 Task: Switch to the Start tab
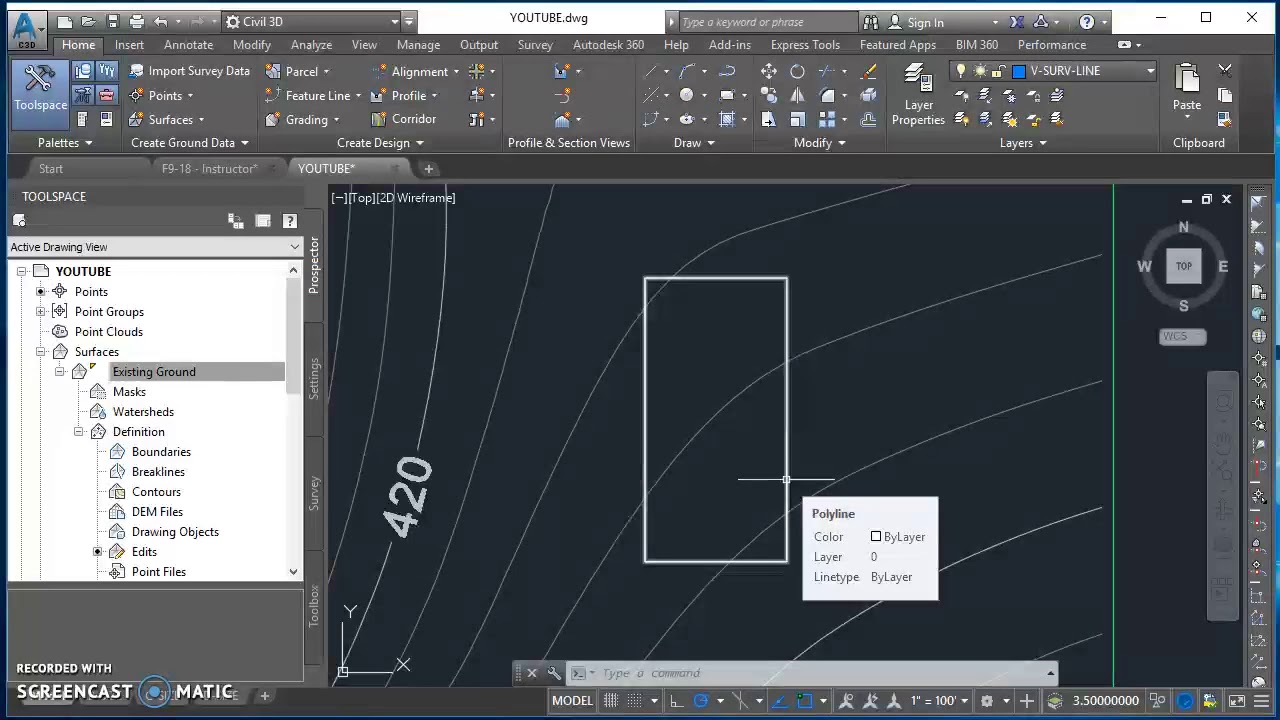50,169
